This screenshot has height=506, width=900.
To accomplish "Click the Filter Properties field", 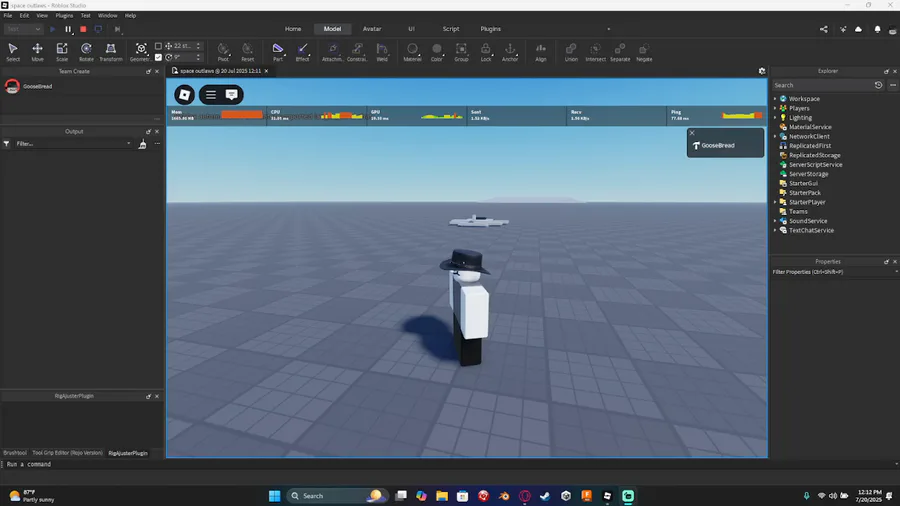I will coord(832,272).
